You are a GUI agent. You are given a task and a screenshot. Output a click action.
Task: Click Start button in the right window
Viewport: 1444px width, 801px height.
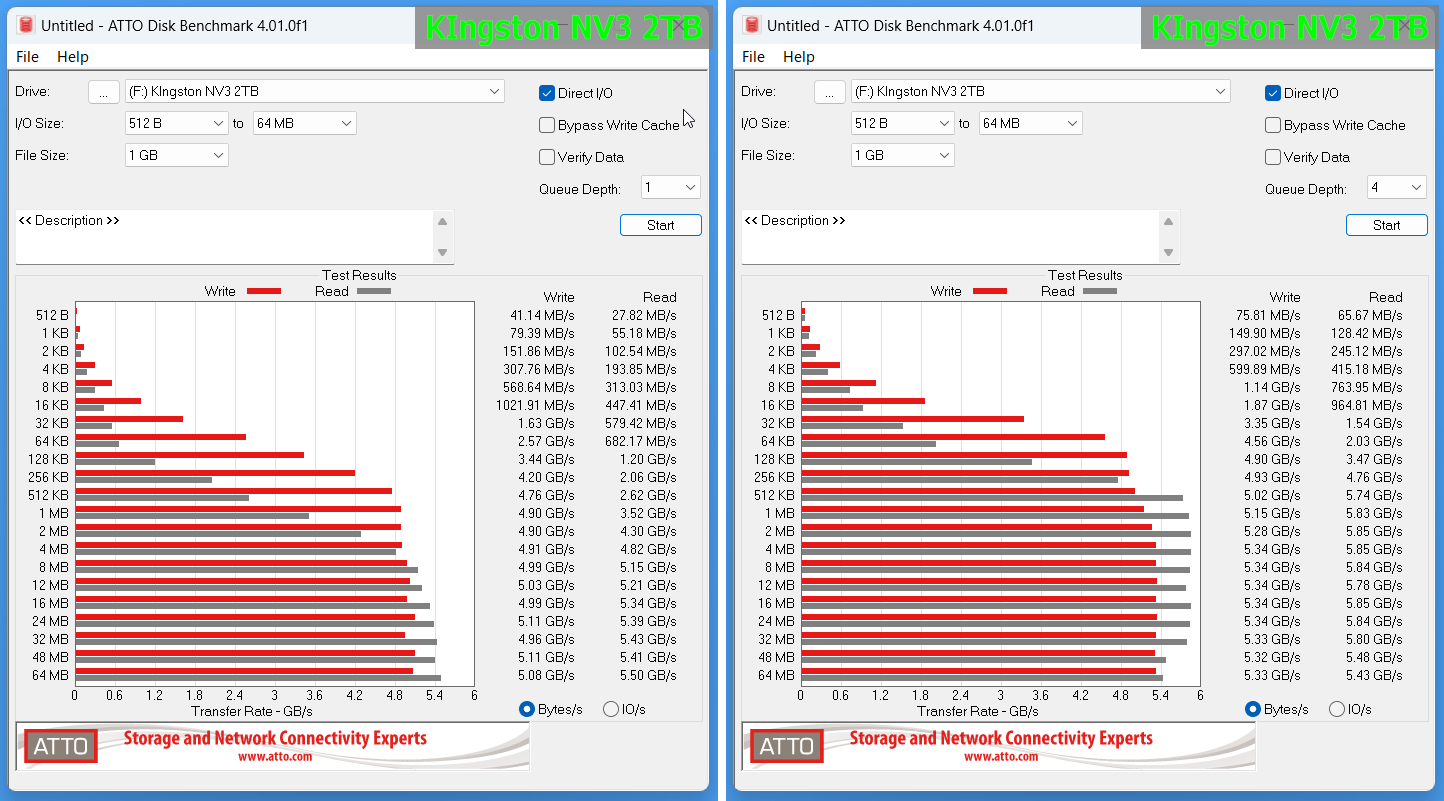(x=1387, y=225)
